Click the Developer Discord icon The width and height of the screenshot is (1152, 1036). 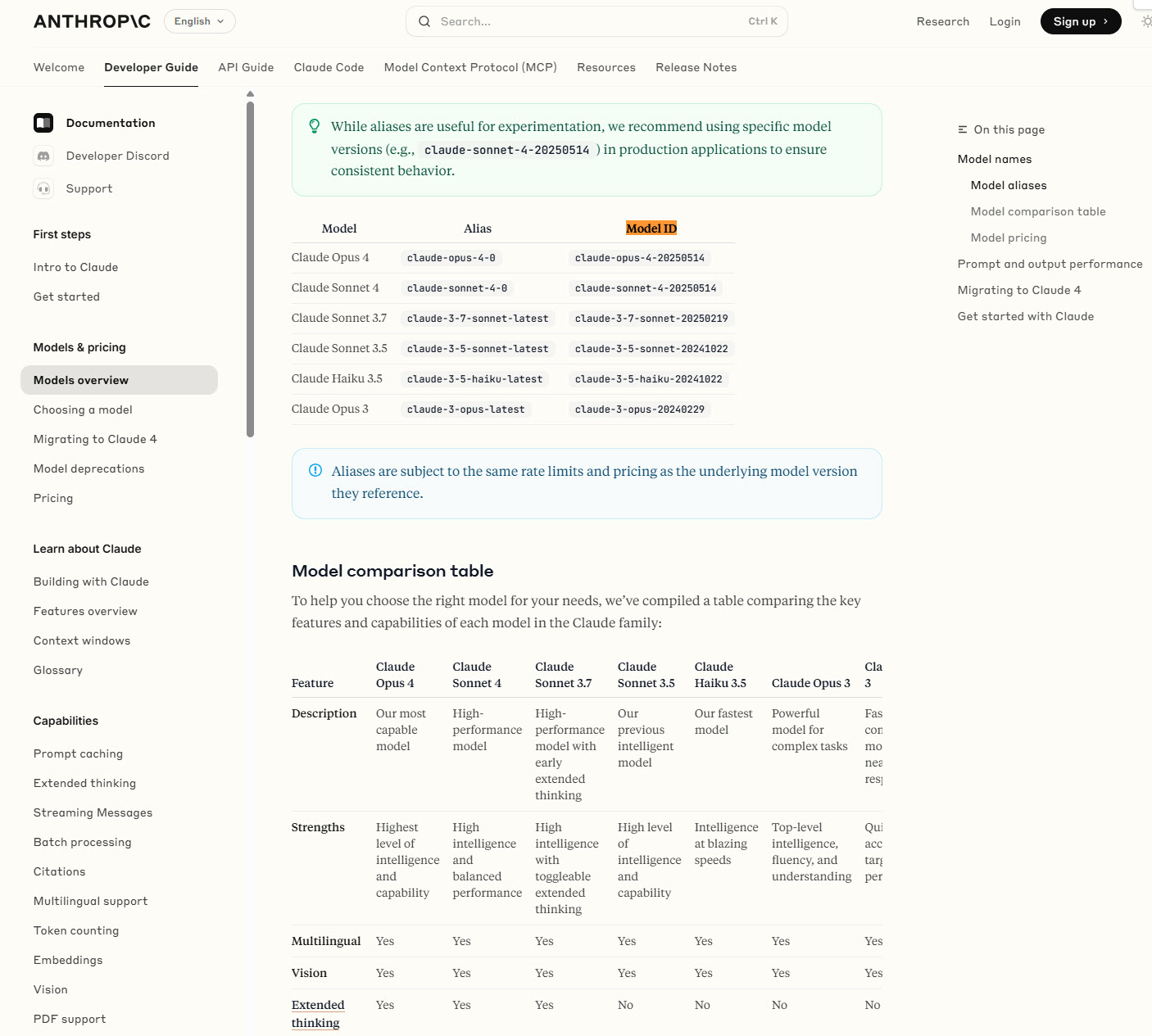43,156
